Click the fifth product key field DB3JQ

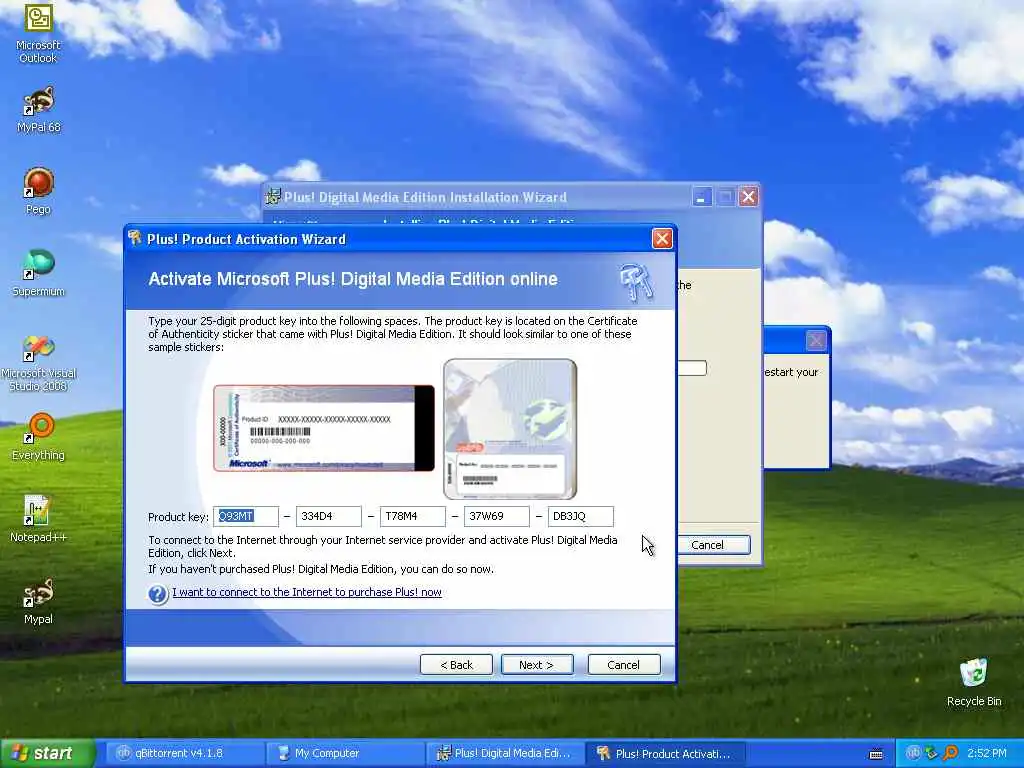(x=581, y=516)
